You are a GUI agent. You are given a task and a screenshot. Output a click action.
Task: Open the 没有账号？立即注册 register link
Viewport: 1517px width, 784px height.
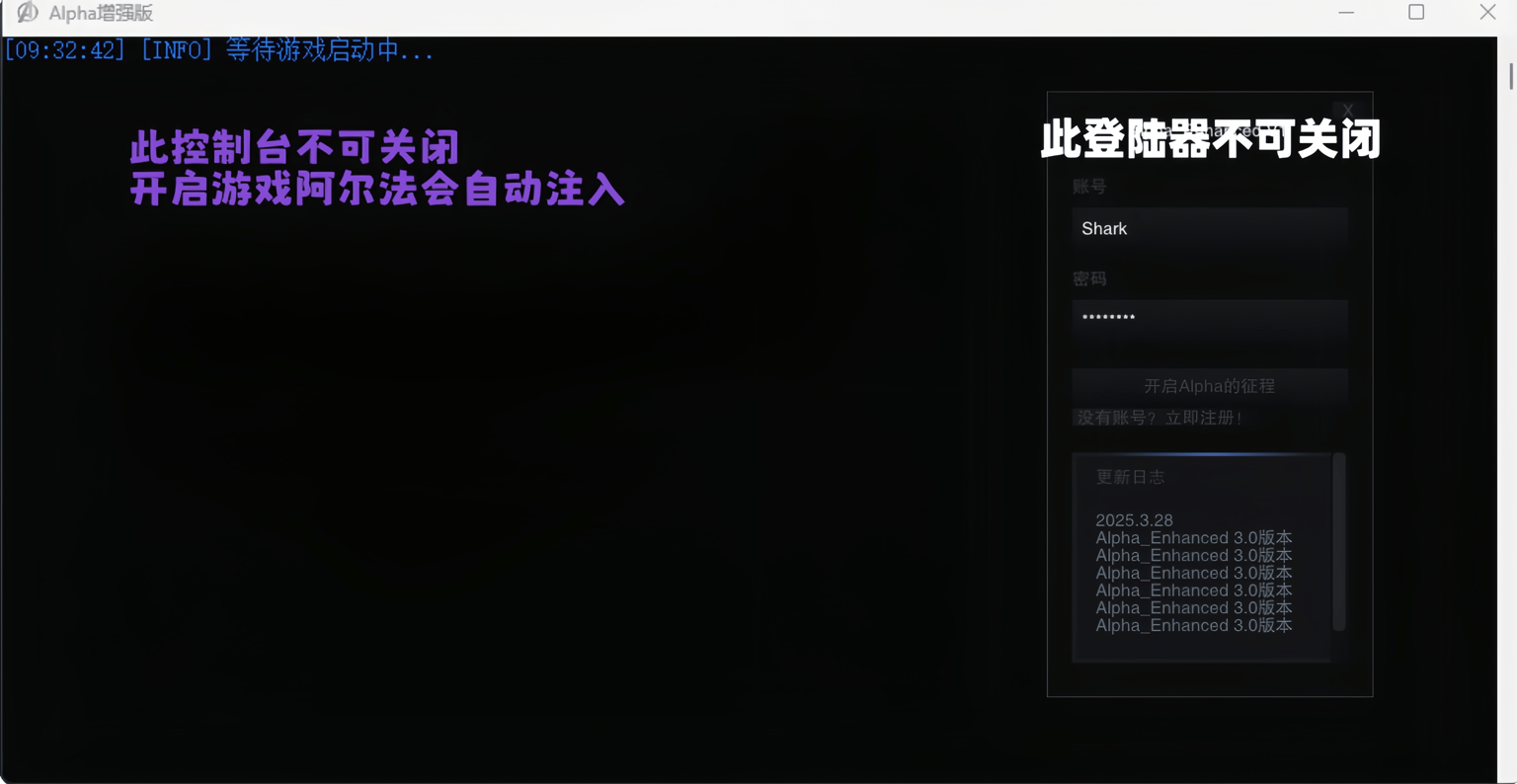[1159, 418]
